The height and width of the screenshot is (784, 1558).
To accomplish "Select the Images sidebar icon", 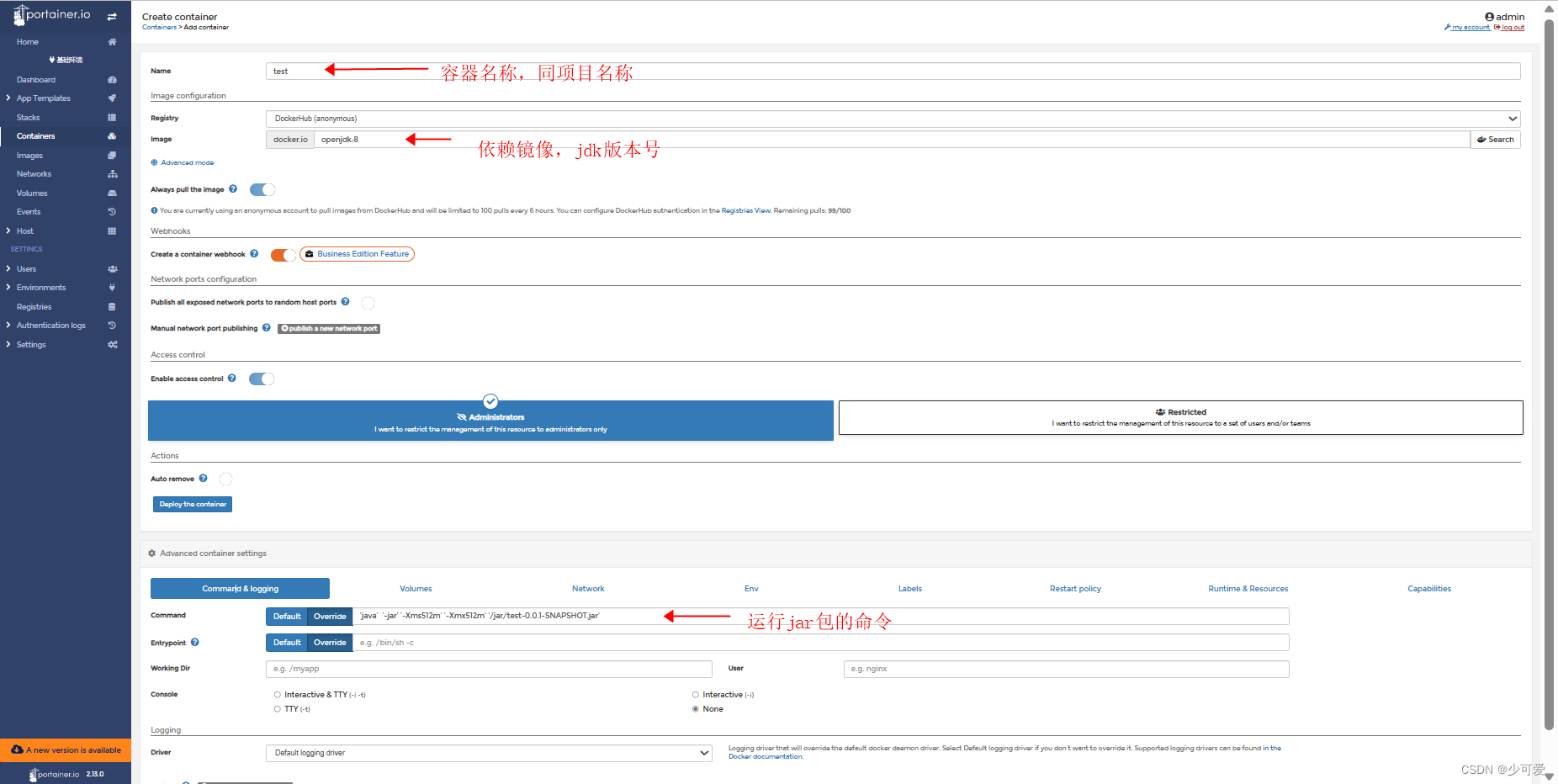I will click(112, 155).
